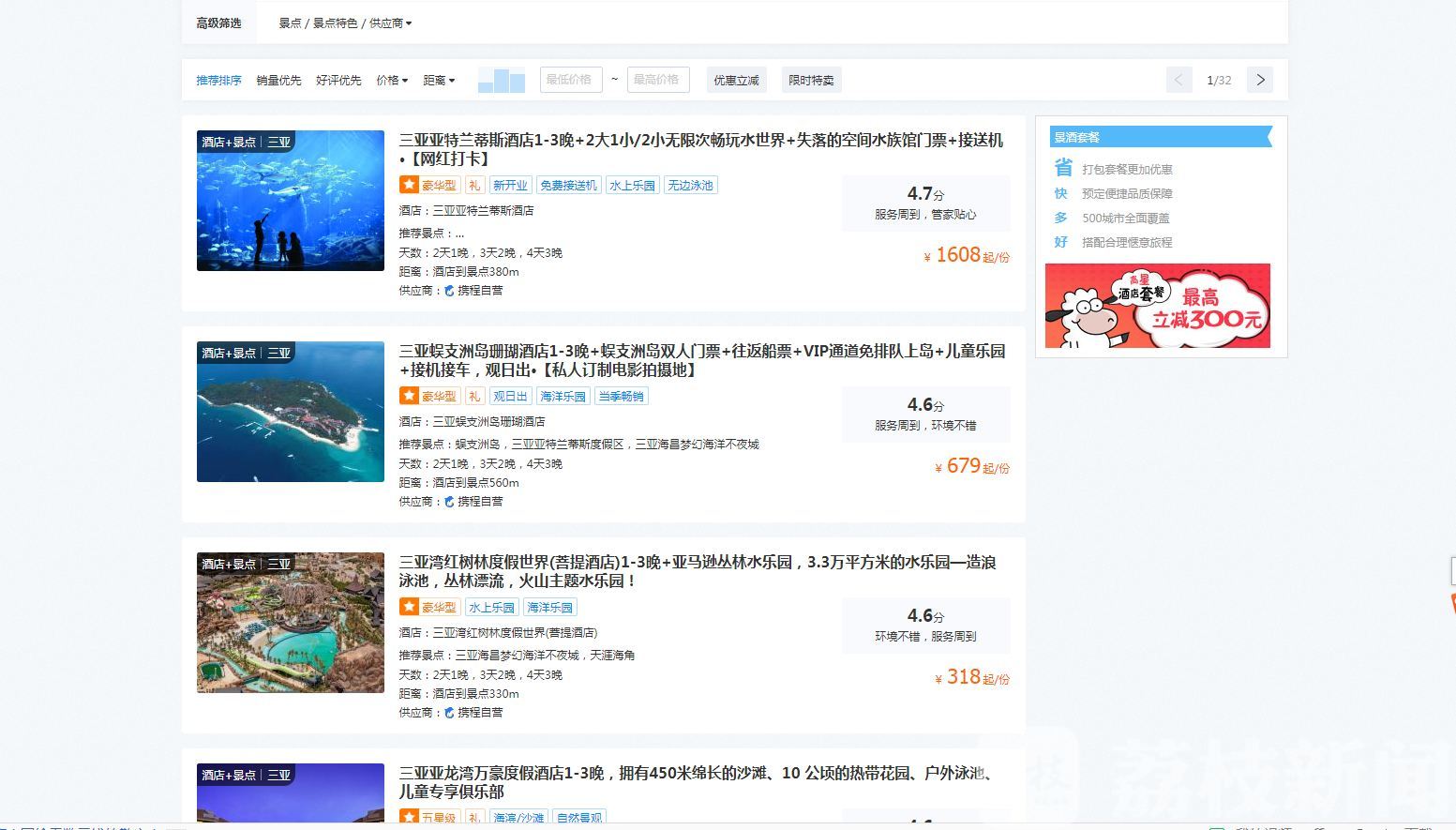Toggle the 限时特卖 filter
The width and height of the screenshot is (1456, 830).
pos(811,80)
